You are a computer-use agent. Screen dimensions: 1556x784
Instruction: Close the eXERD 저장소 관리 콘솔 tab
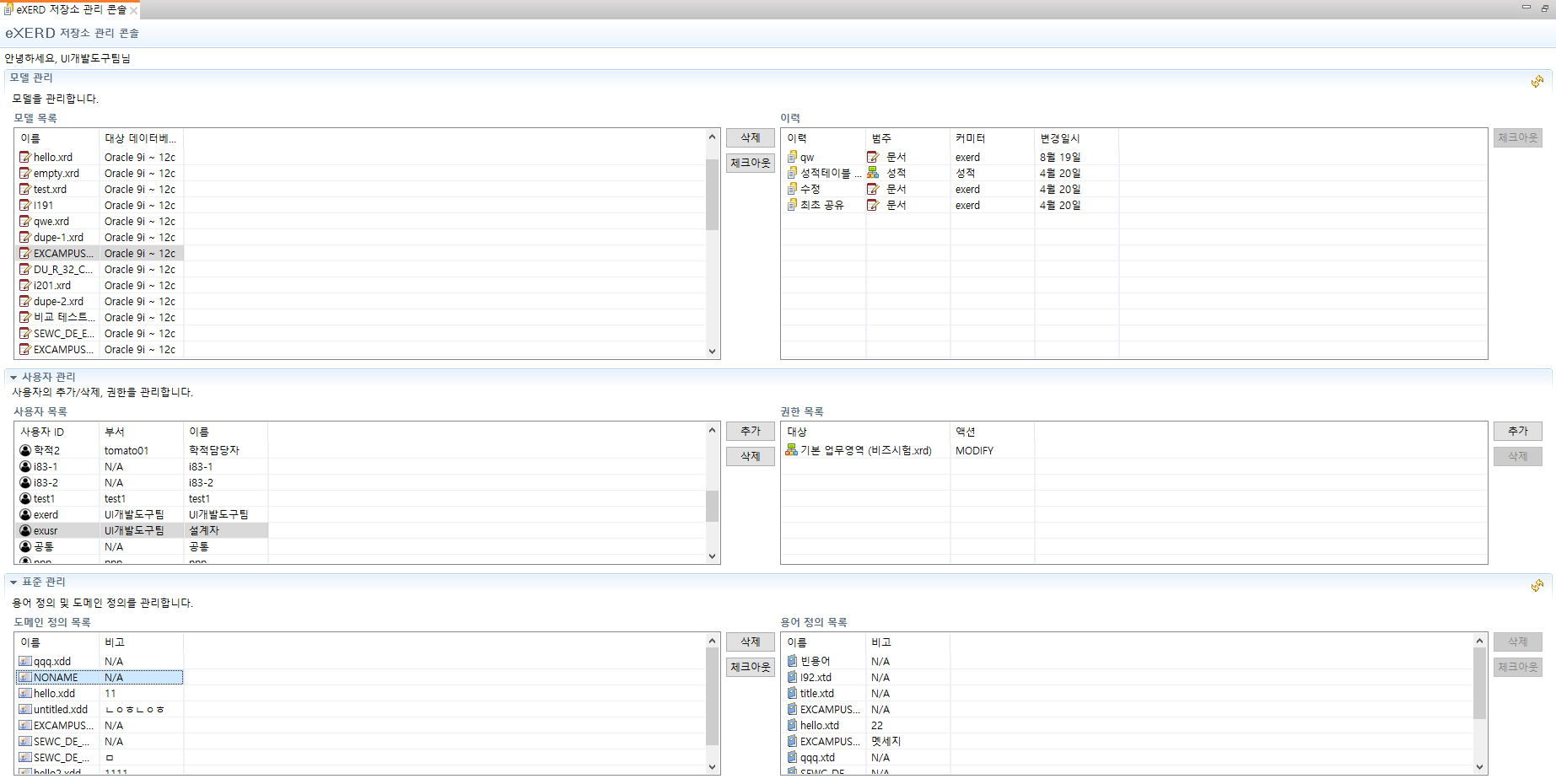133,10
